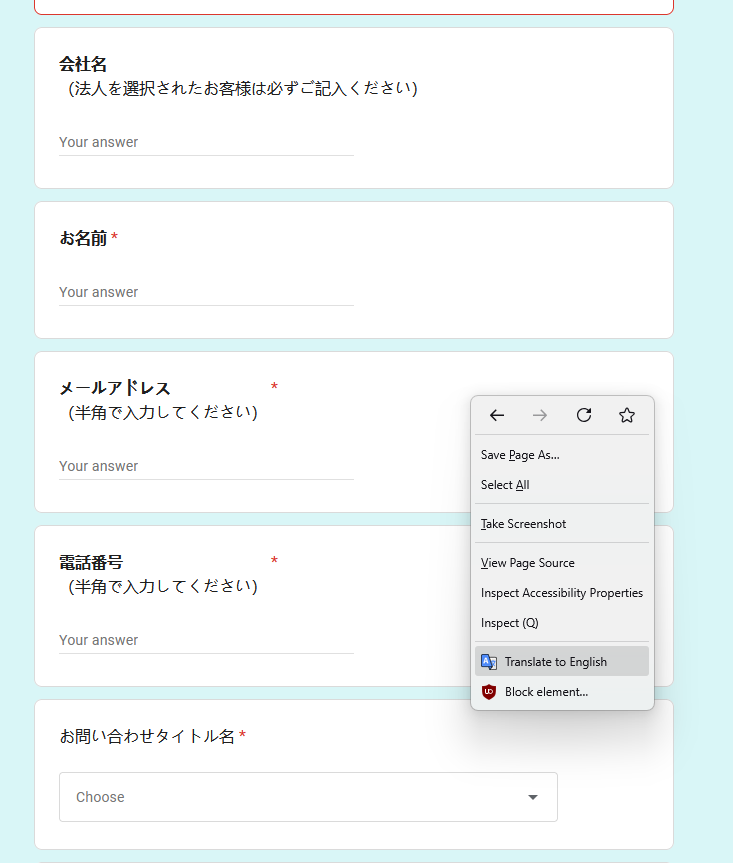Open View Page Source
733x863 pixels.
562,562
